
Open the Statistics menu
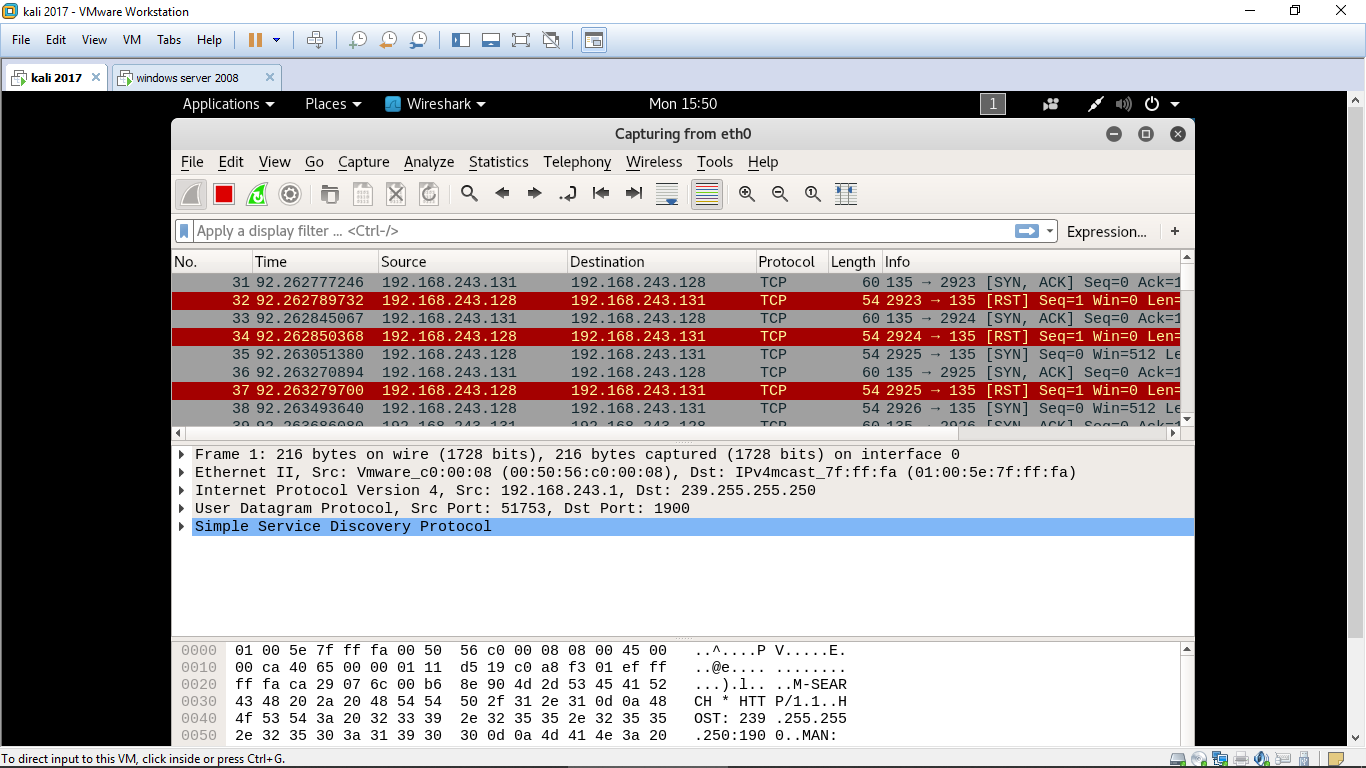point(498,162)
